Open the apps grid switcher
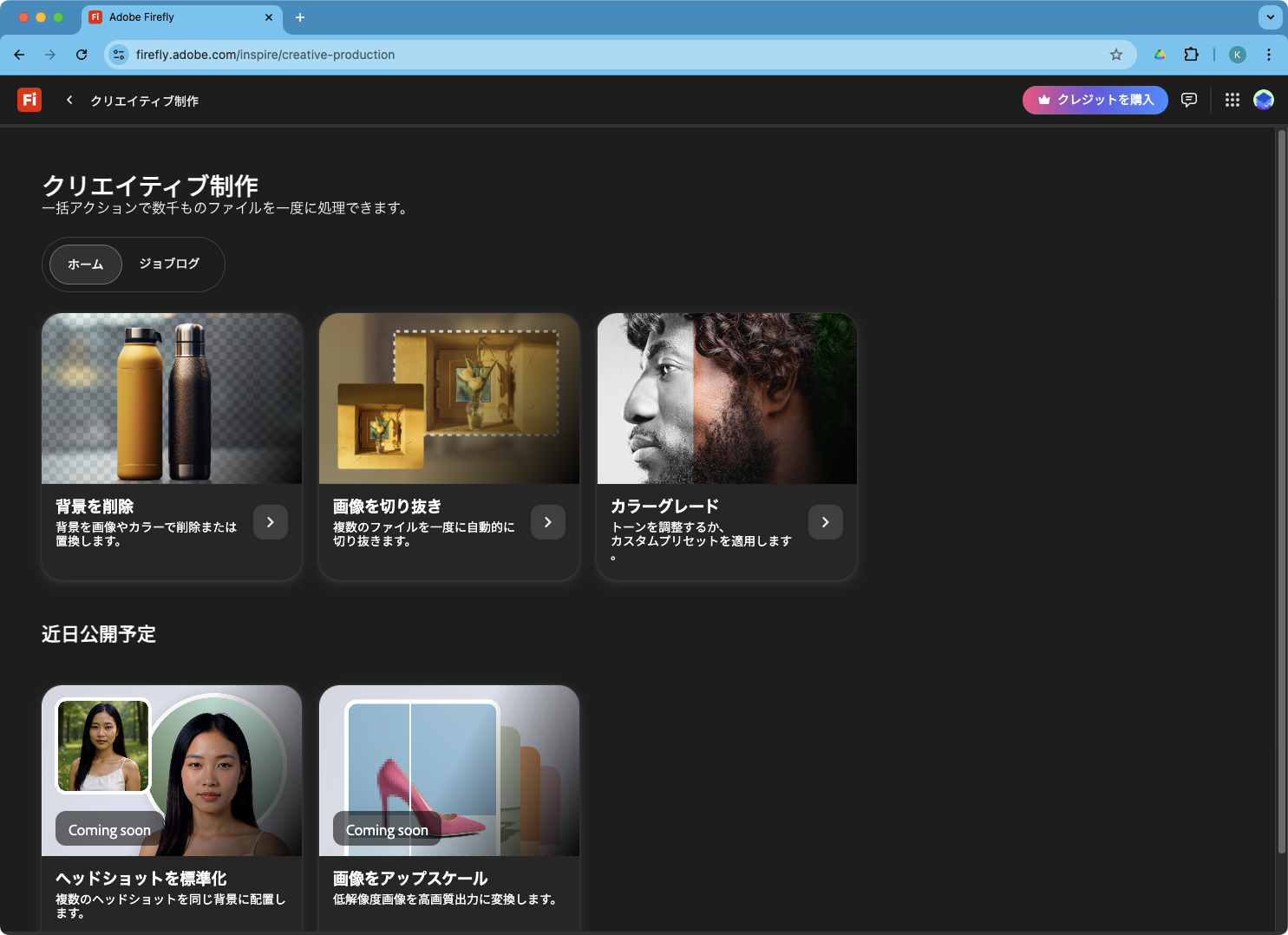 1232,100
